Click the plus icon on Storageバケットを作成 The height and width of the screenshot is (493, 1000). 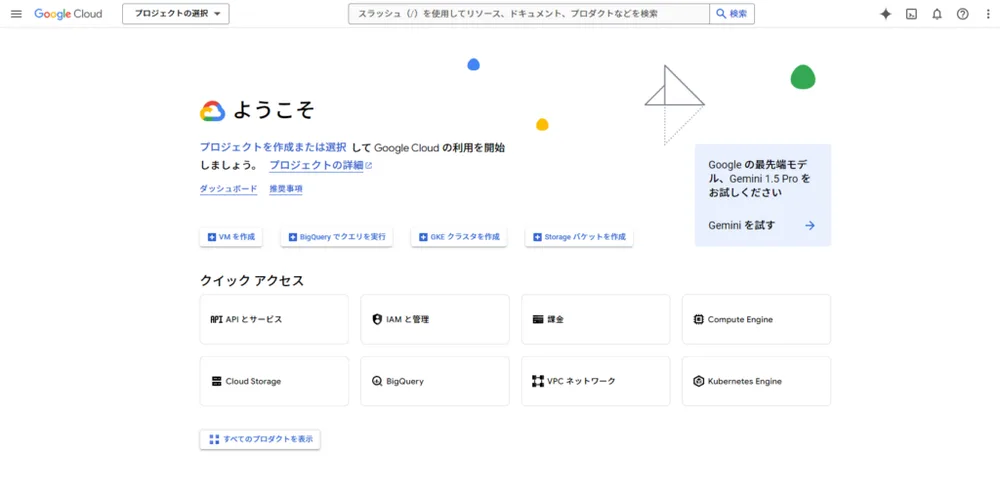point(537,237)
